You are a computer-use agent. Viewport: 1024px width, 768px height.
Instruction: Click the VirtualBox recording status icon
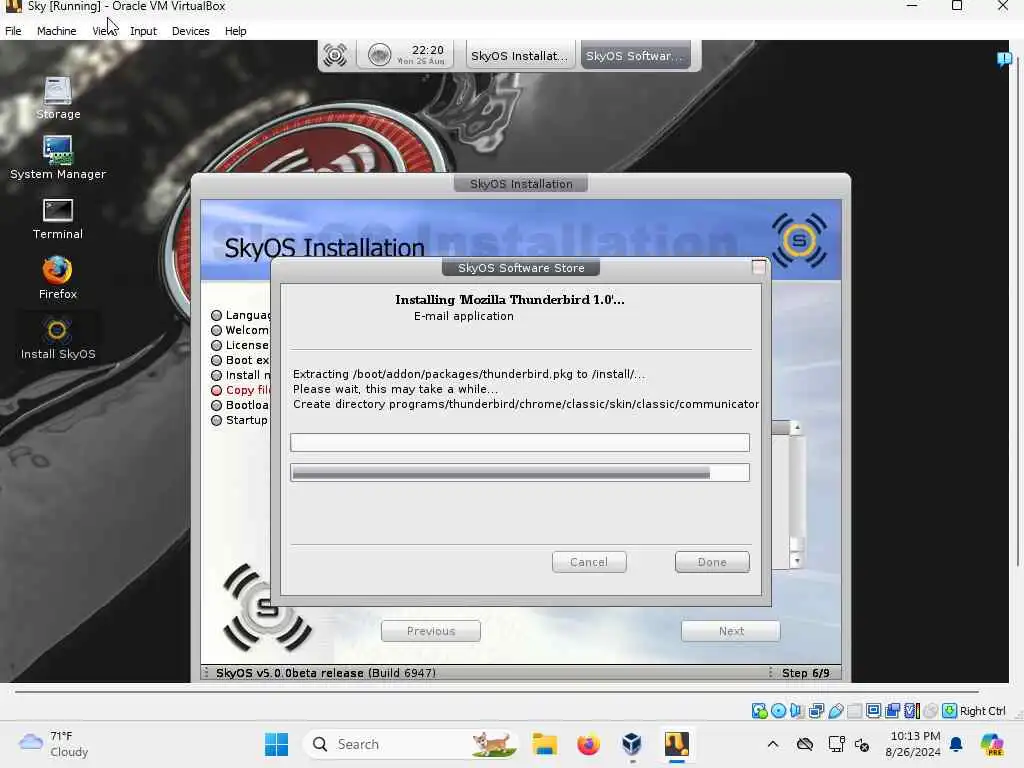(x=893, y=711)
